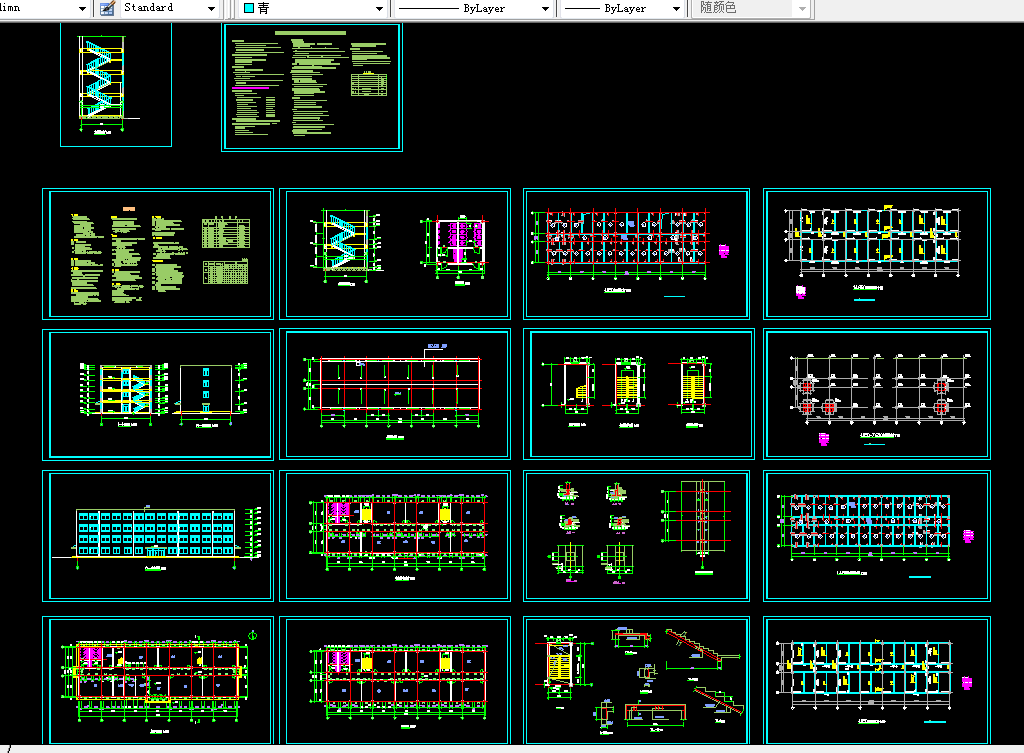
Task: Select the column footing details sheet
Action: click(x=637, y=536)
